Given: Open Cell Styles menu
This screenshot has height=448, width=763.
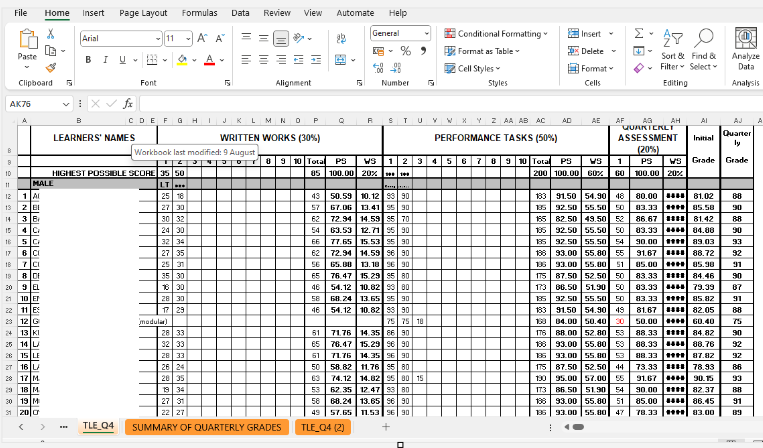Looking at the screenshot, I should click(x=472, y=69).
